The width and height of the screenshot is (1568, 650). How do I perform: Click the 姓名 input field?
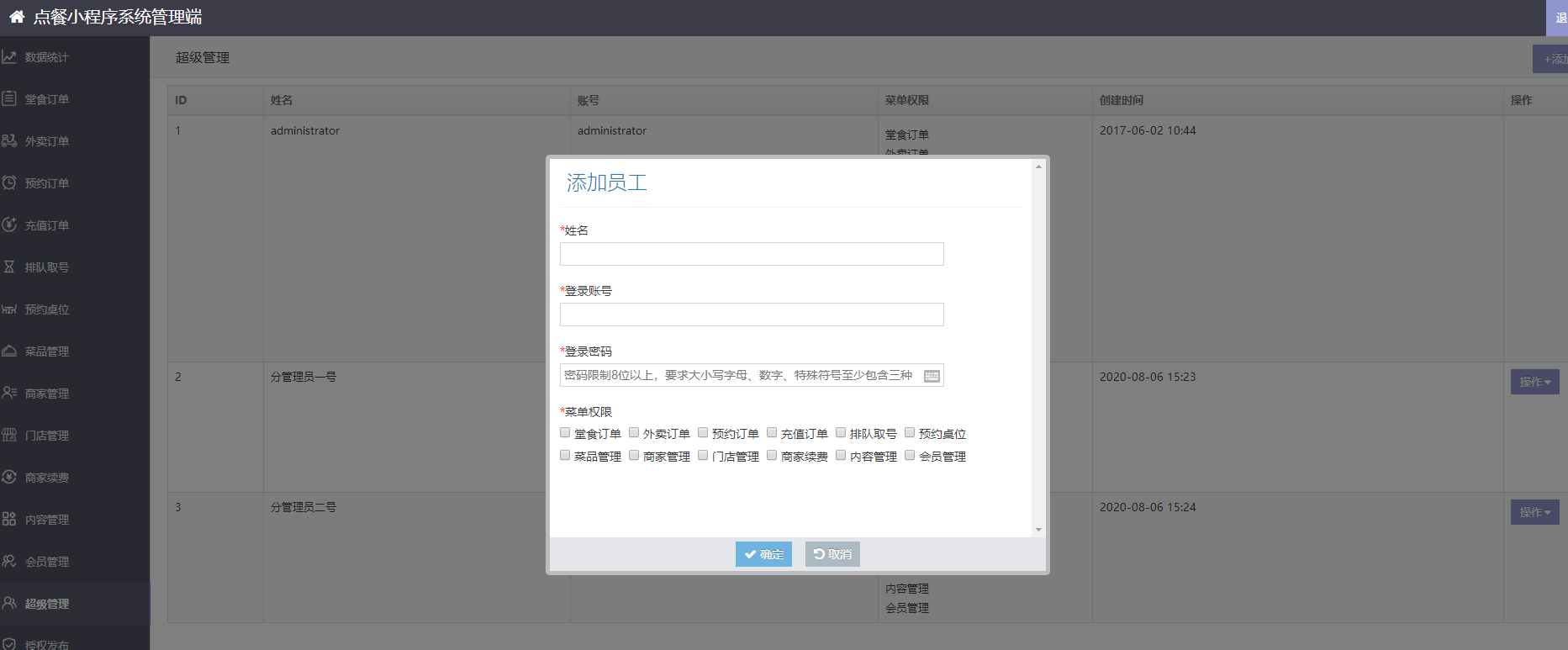click(x=752, y=254)
